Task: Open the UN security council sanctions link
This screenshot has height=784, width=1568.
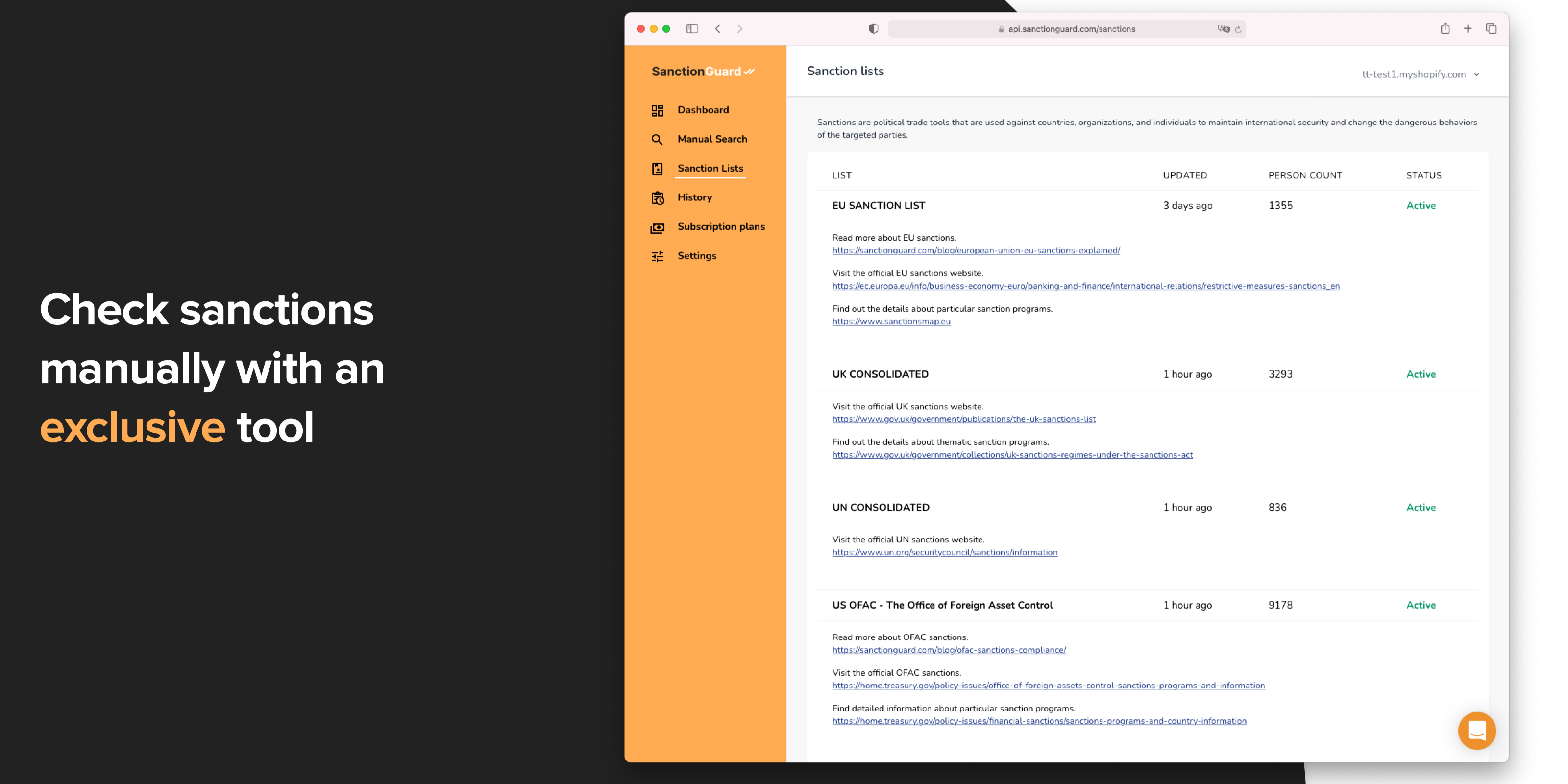Action: 944,552
